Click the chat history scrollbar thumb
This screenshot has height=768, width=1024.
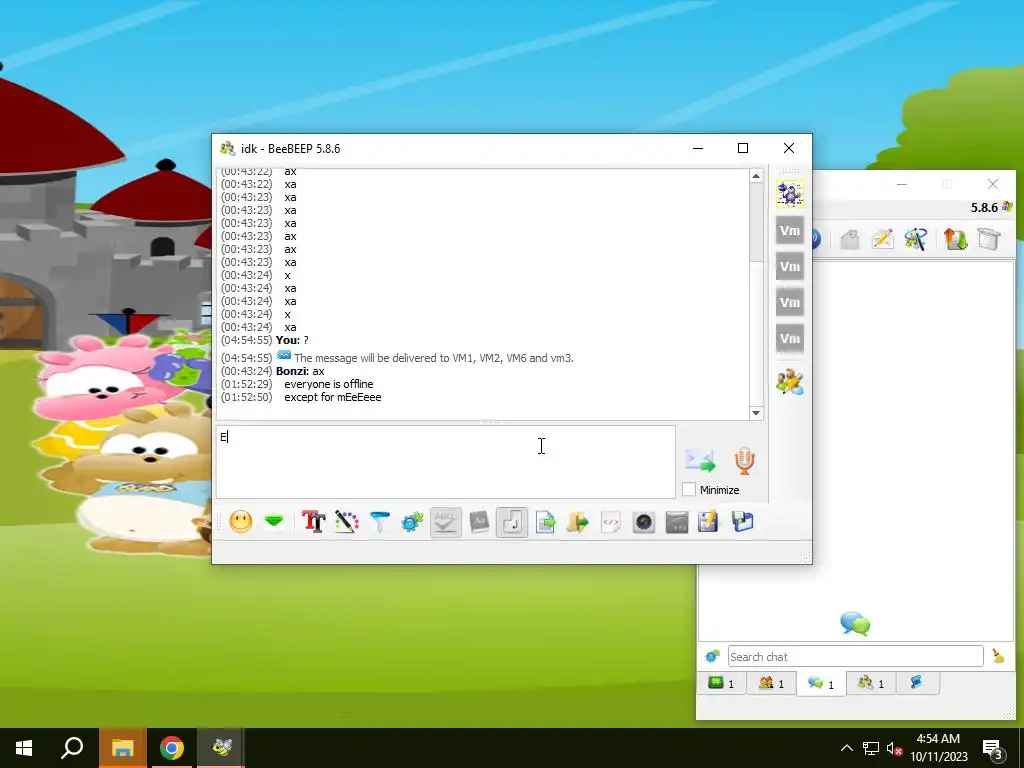click(x=756, y=222)
